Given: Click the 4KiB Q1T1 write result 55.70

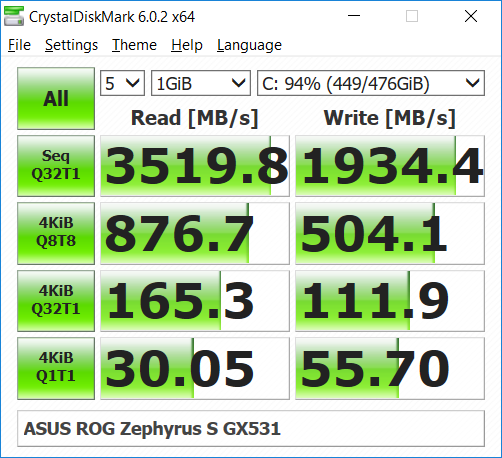Looking at the screenshot, I should pyautogui.click(x=390, y=368).
